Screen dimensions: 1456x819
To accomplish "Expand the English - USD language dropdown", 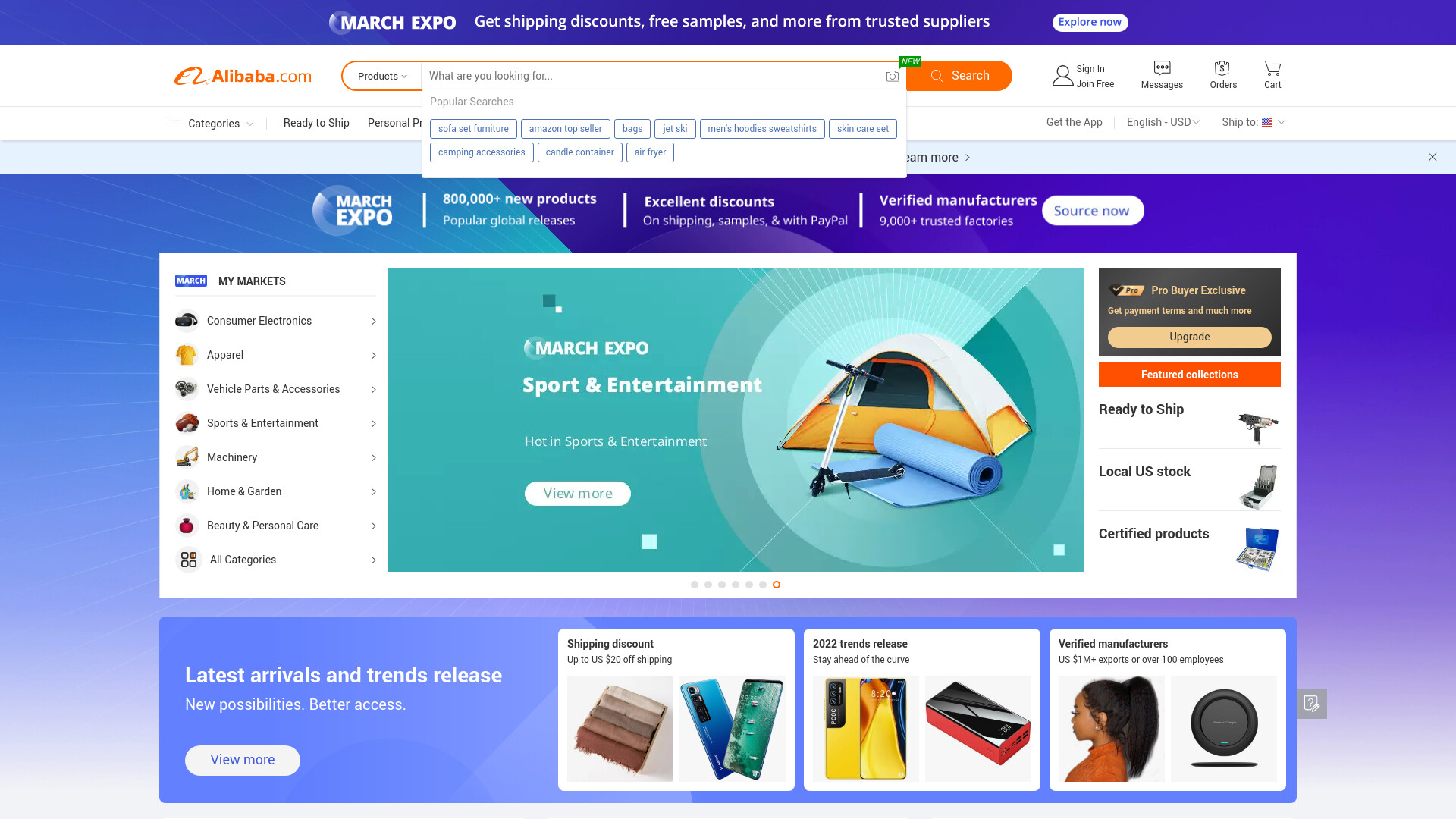I will 1163,122.
